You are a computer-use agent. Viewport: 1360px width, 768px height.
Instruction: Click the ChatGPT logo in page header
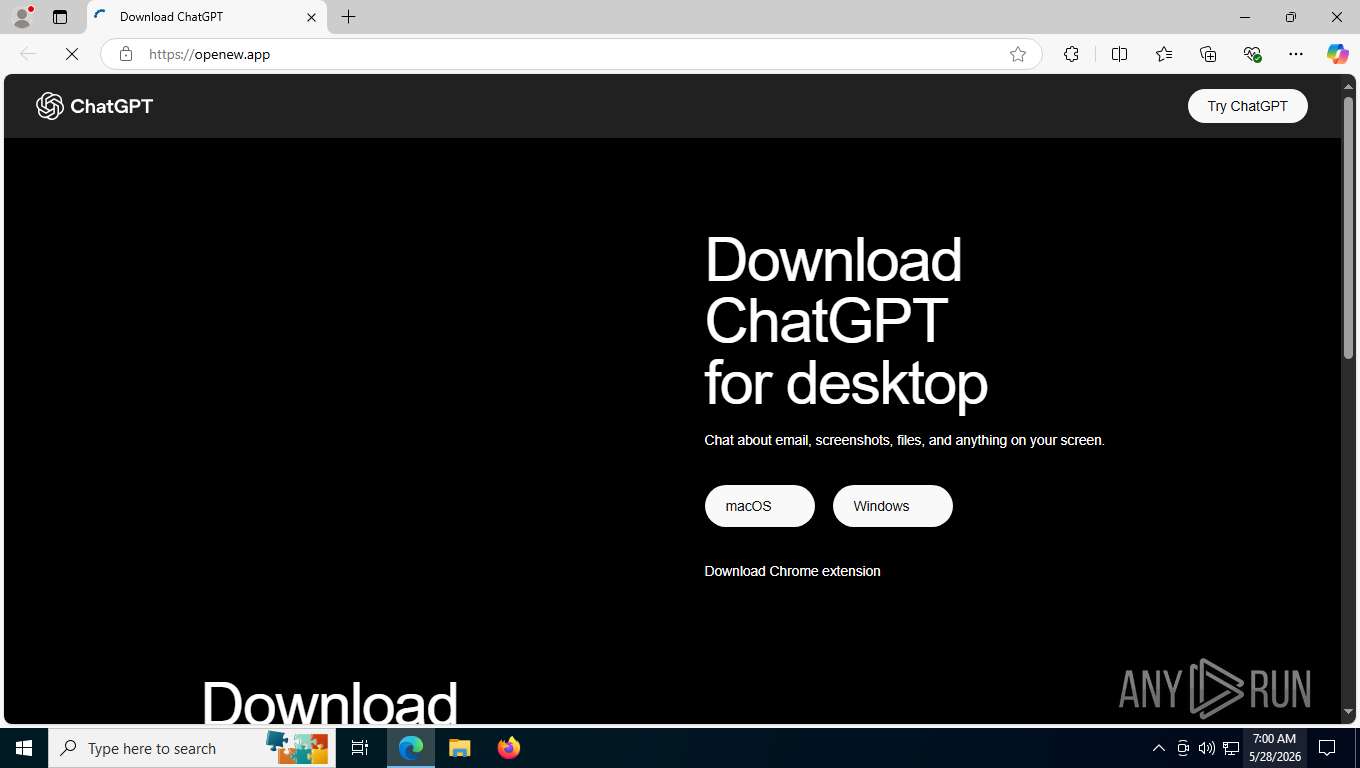click(x=94, y=106)
